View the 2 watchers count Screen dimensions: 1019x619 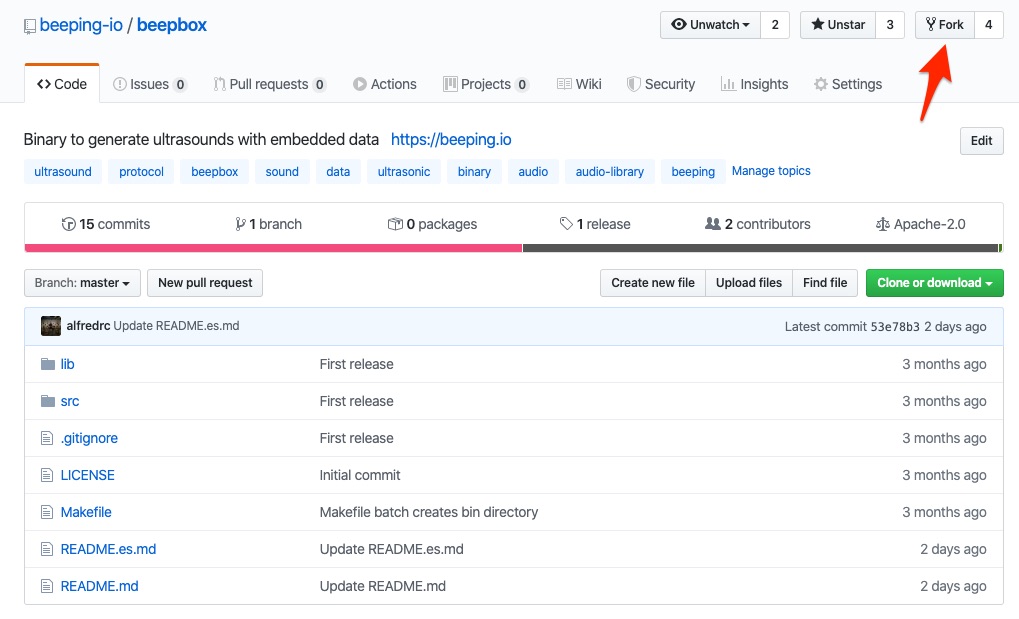[775, 25]
